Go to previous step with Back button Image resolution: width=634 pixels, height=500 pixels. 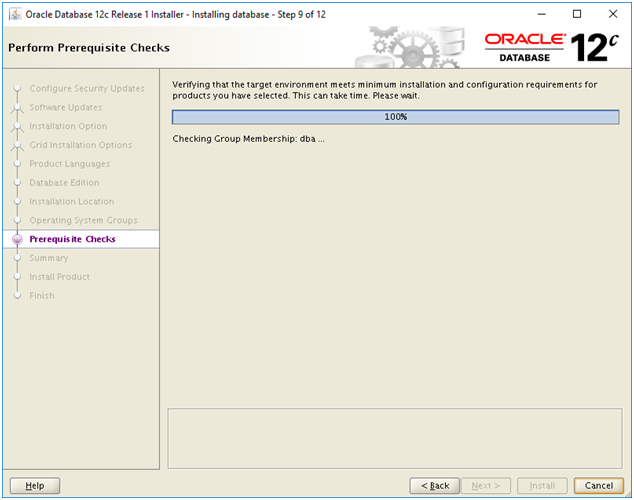435,485
